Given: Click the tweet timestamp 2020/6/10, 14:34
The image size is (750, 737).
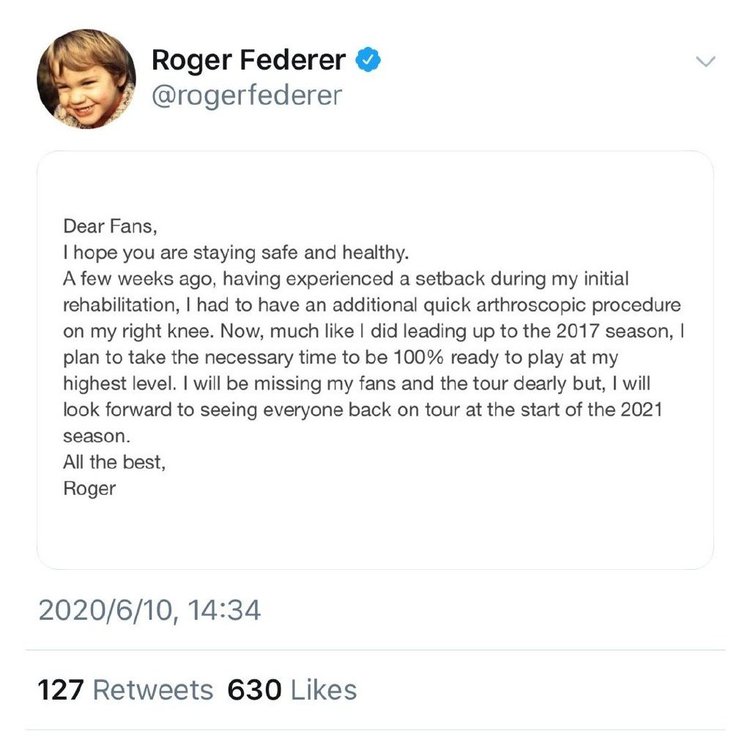Looking at the screenshot, I should (x=149, y=609).
